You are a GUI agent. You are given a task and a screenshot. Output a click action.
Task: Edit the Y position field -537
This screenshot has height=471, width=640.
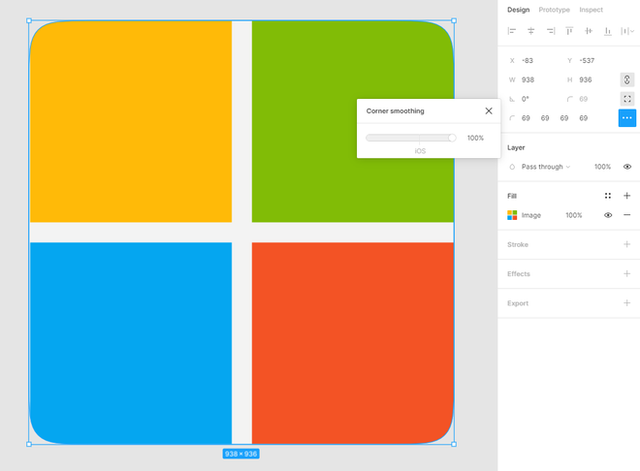click(x=587, y=61)
